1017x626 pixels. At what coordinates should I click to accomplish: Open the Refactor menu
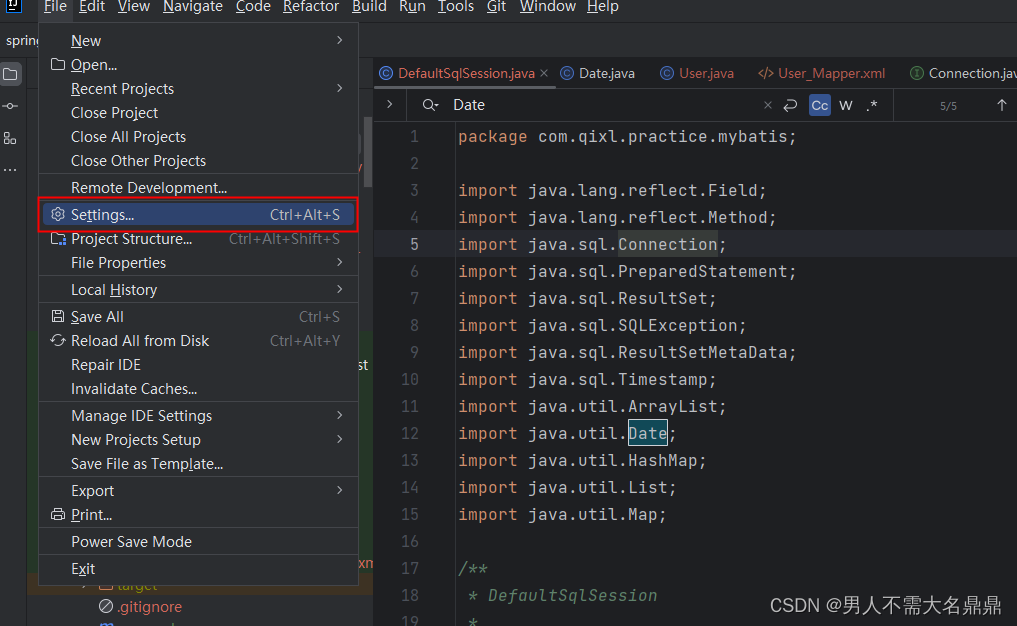(311, 7)
